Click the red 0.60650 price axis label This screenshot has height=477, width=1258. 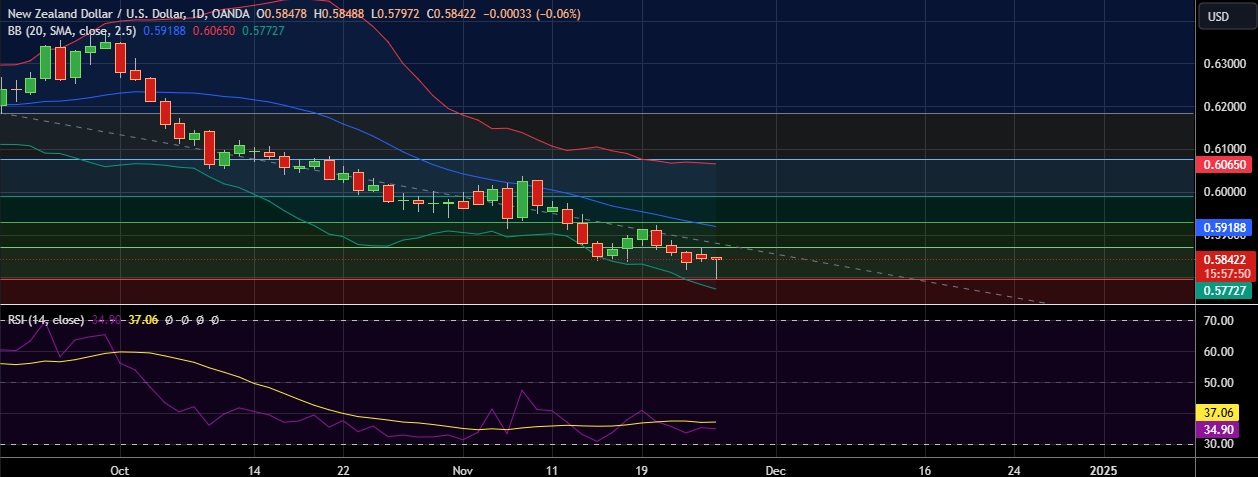tap(1225, 163)
